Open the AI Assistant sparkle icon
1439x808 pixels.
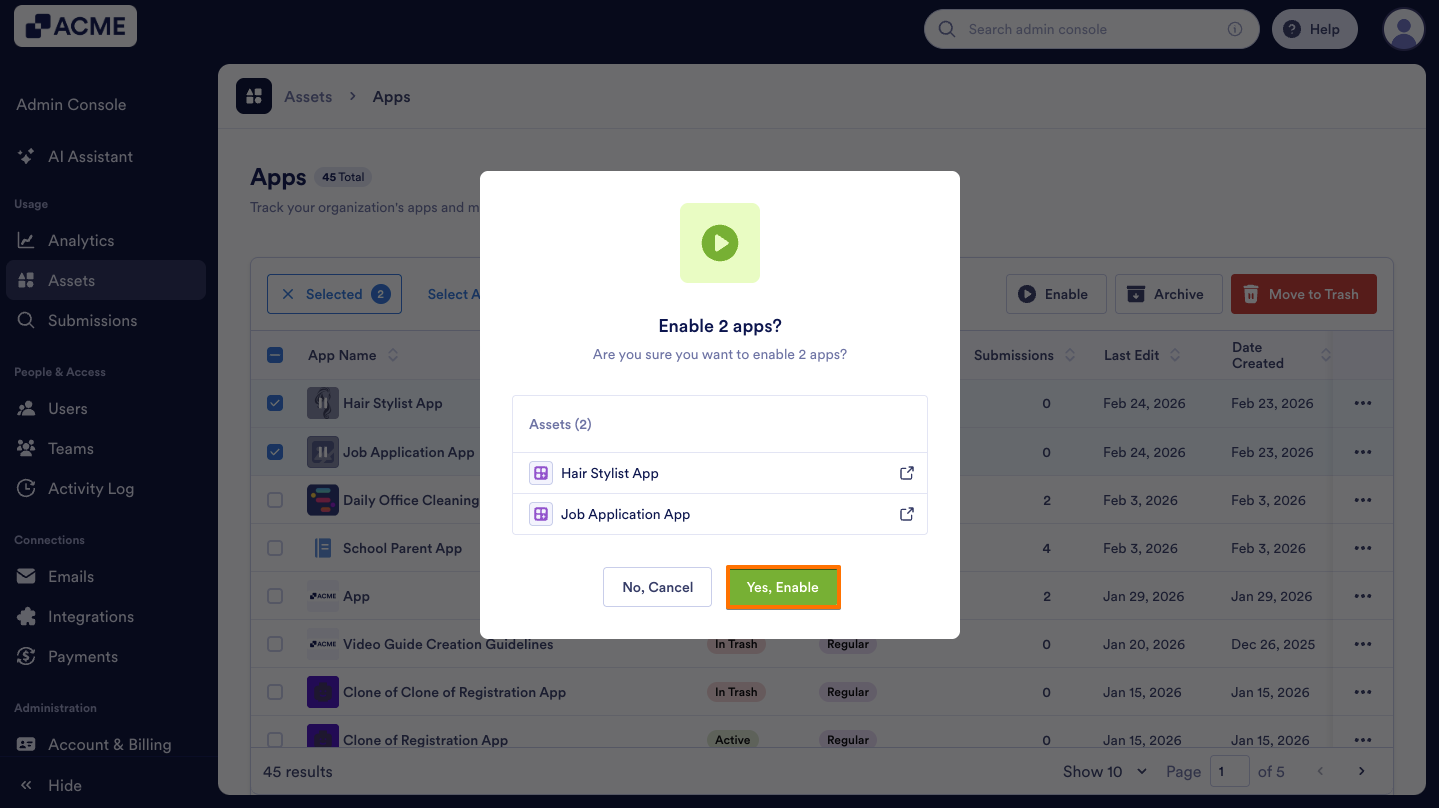pos(27,157)
